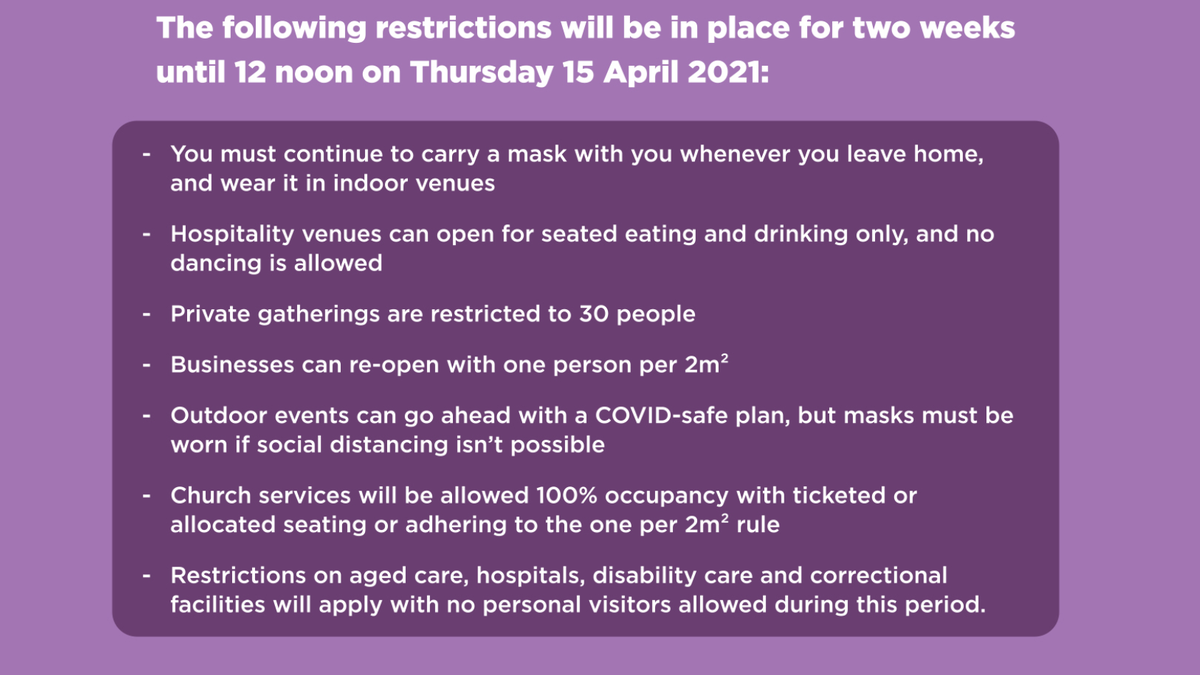The width and height of the screenshot is (1200, 675).
Task: Click 'allocated seating or adhering' line
Action: (x=474, y=524)
